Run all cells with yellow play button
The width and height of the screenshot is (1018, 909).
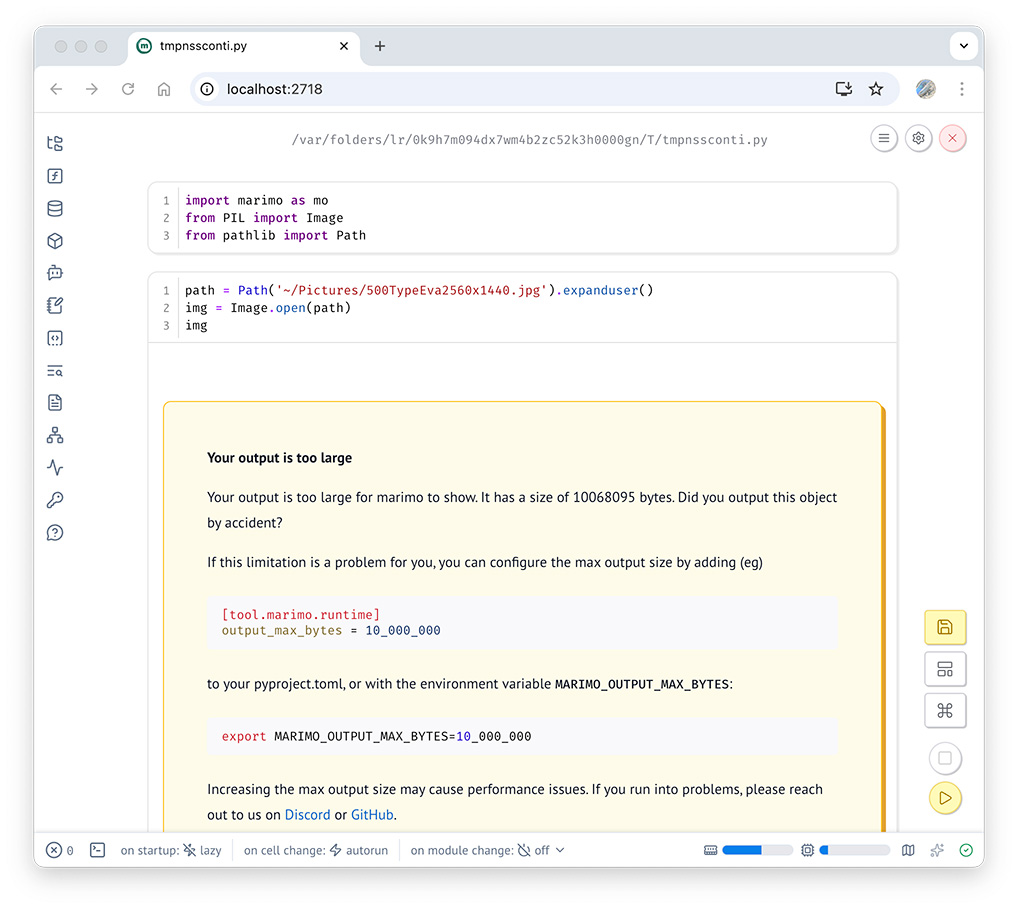[x=945, y=797]
